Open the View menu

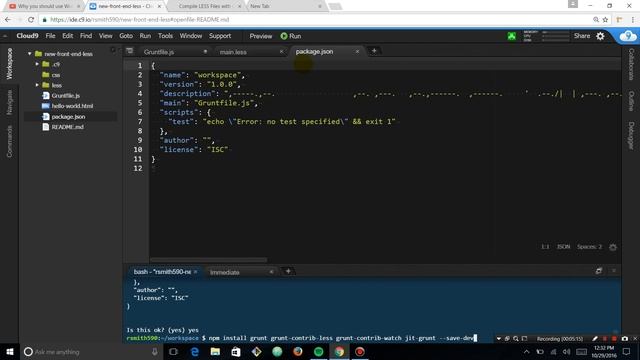tap(105, 36)
